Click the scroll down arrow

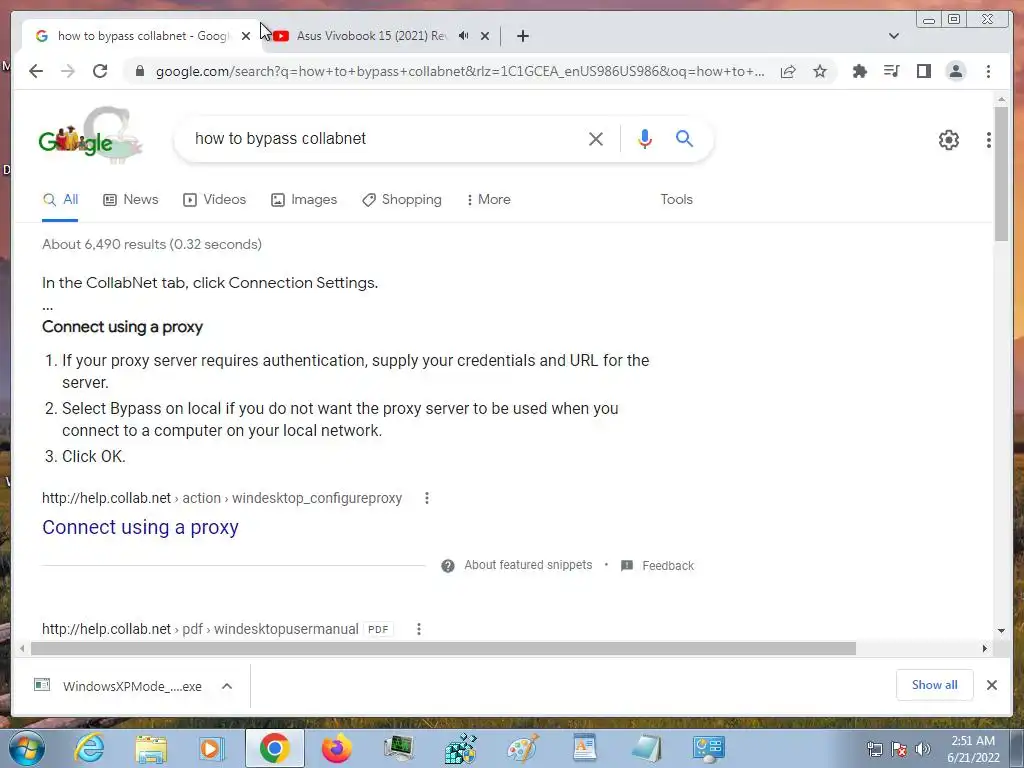coord(1001,631)
